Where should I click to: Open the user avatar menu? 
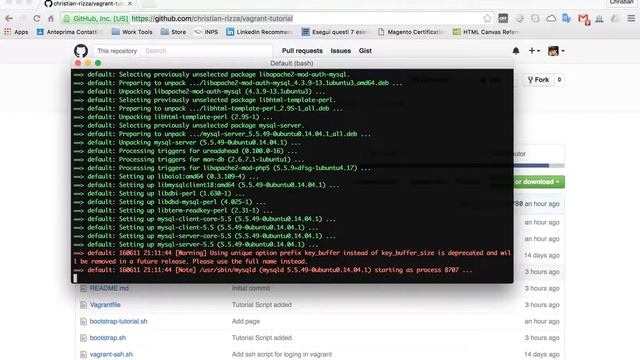556,51
